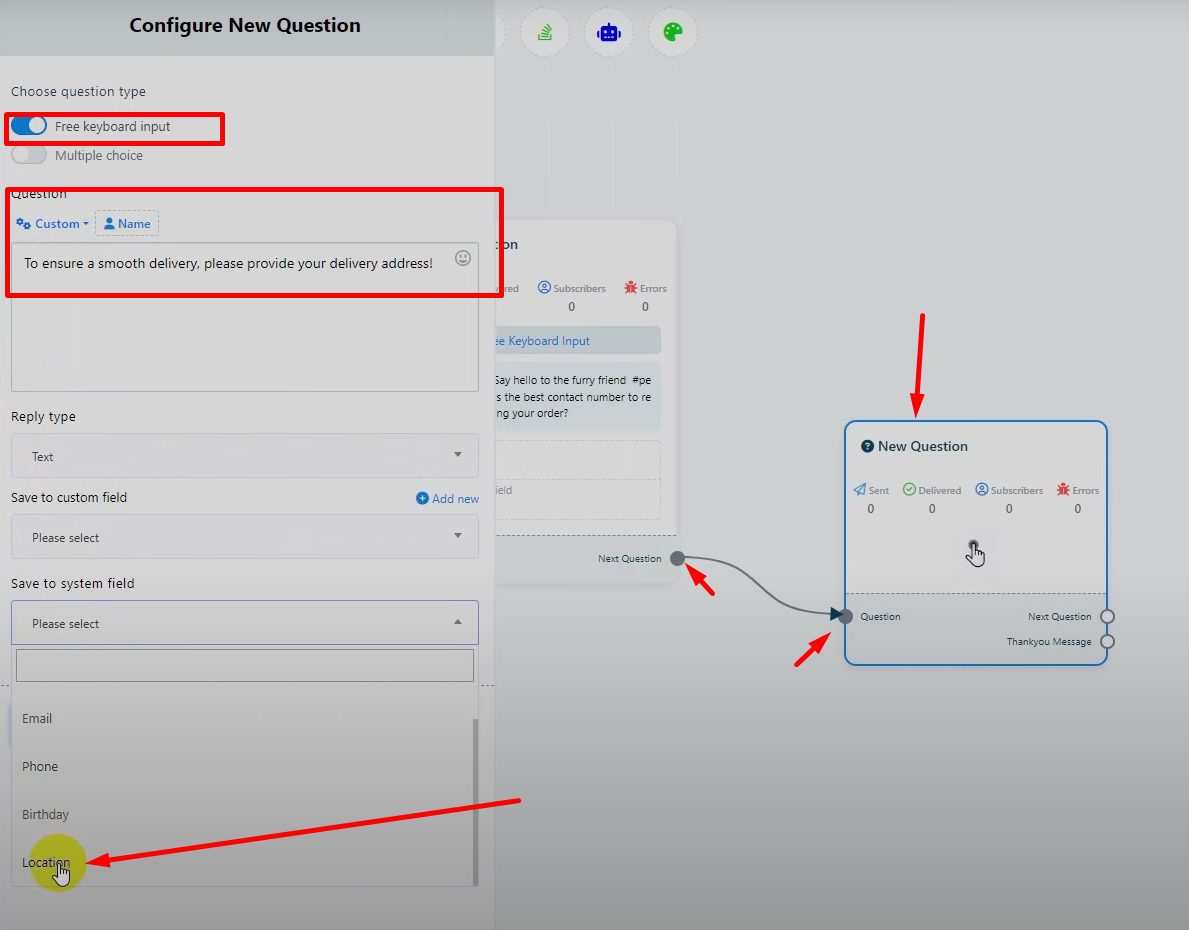
Task: Click the Subscribers icon on New Question node
Action: [982, 490]
